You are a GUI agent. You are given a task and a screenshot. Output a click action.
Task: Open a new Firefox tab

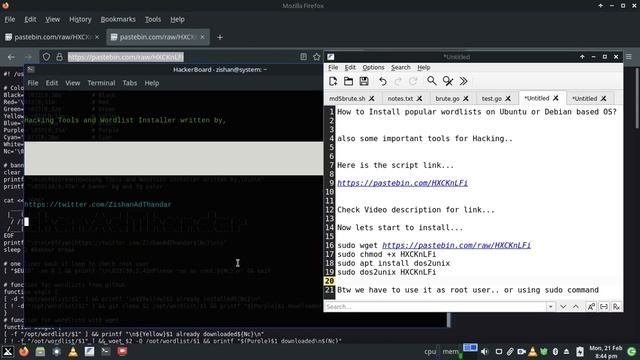(x=220, y=37)
